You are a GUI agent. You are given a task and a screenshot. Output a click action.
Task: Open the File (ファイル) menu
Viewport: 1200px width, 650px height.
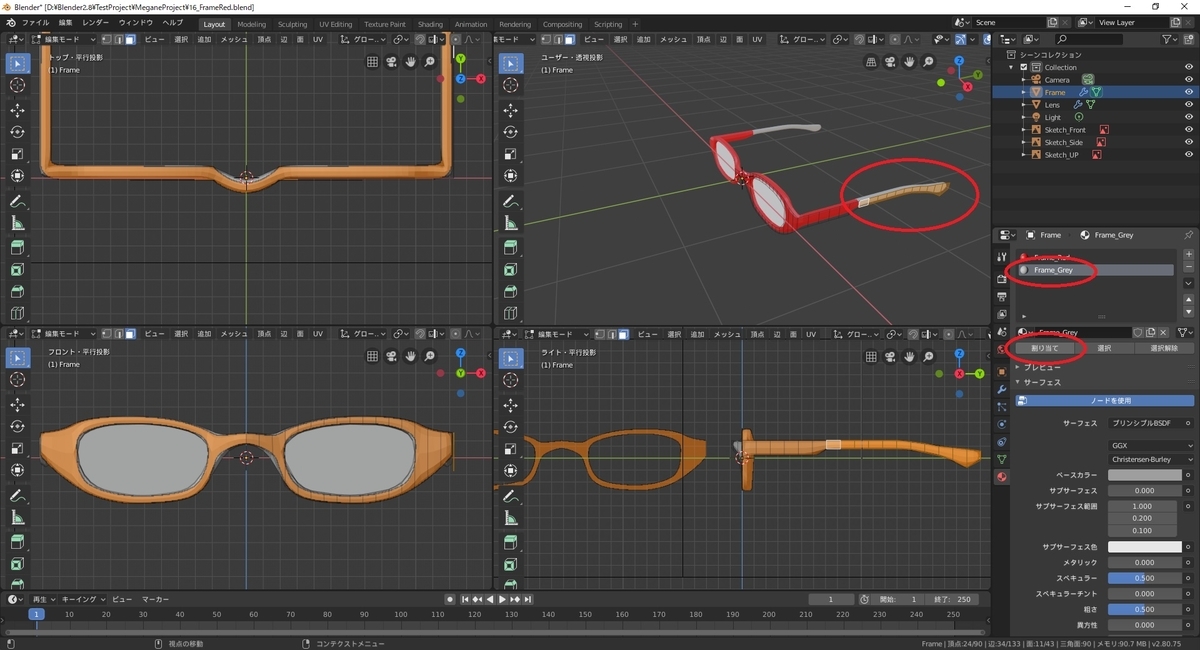tap(35, 22)
